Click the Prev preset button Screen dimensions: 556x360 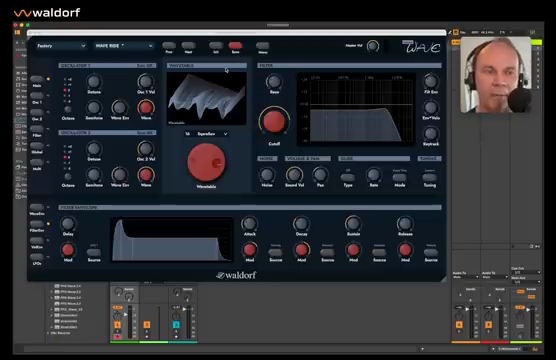click(169, 45)
